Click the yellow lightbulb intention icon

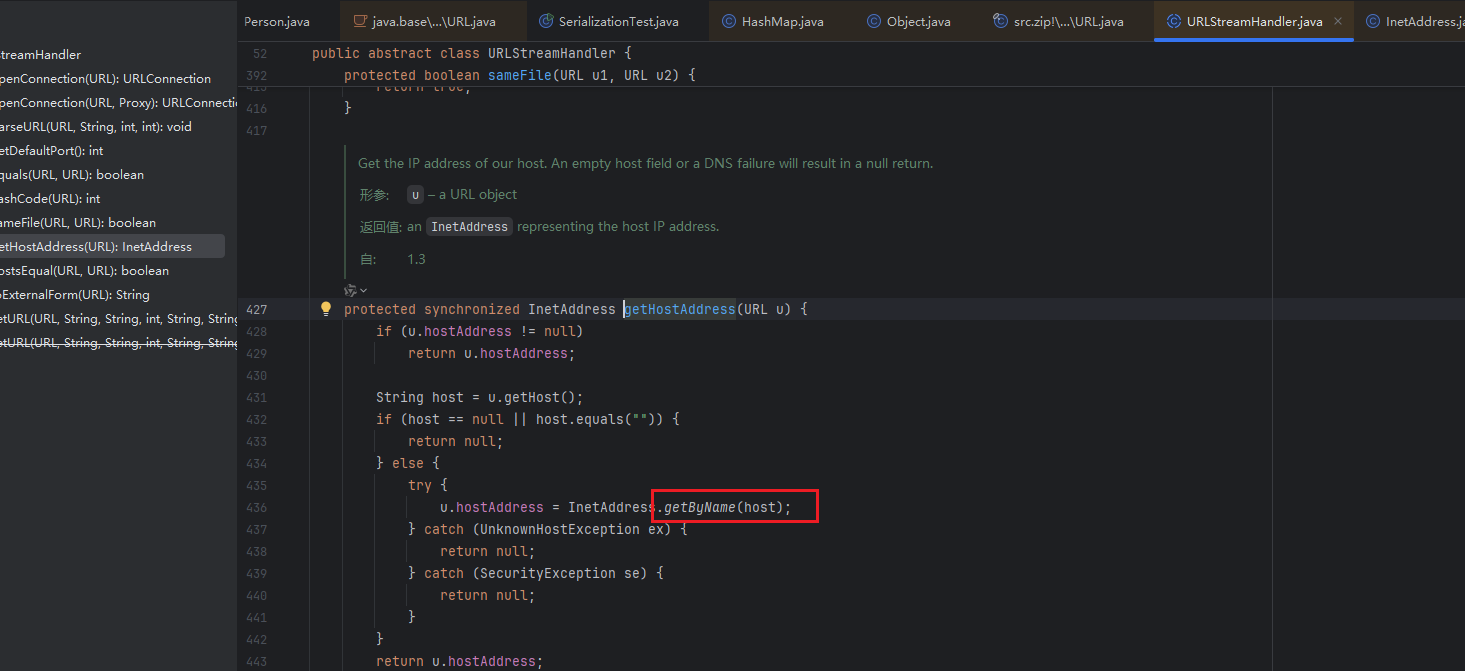(325, 309)
